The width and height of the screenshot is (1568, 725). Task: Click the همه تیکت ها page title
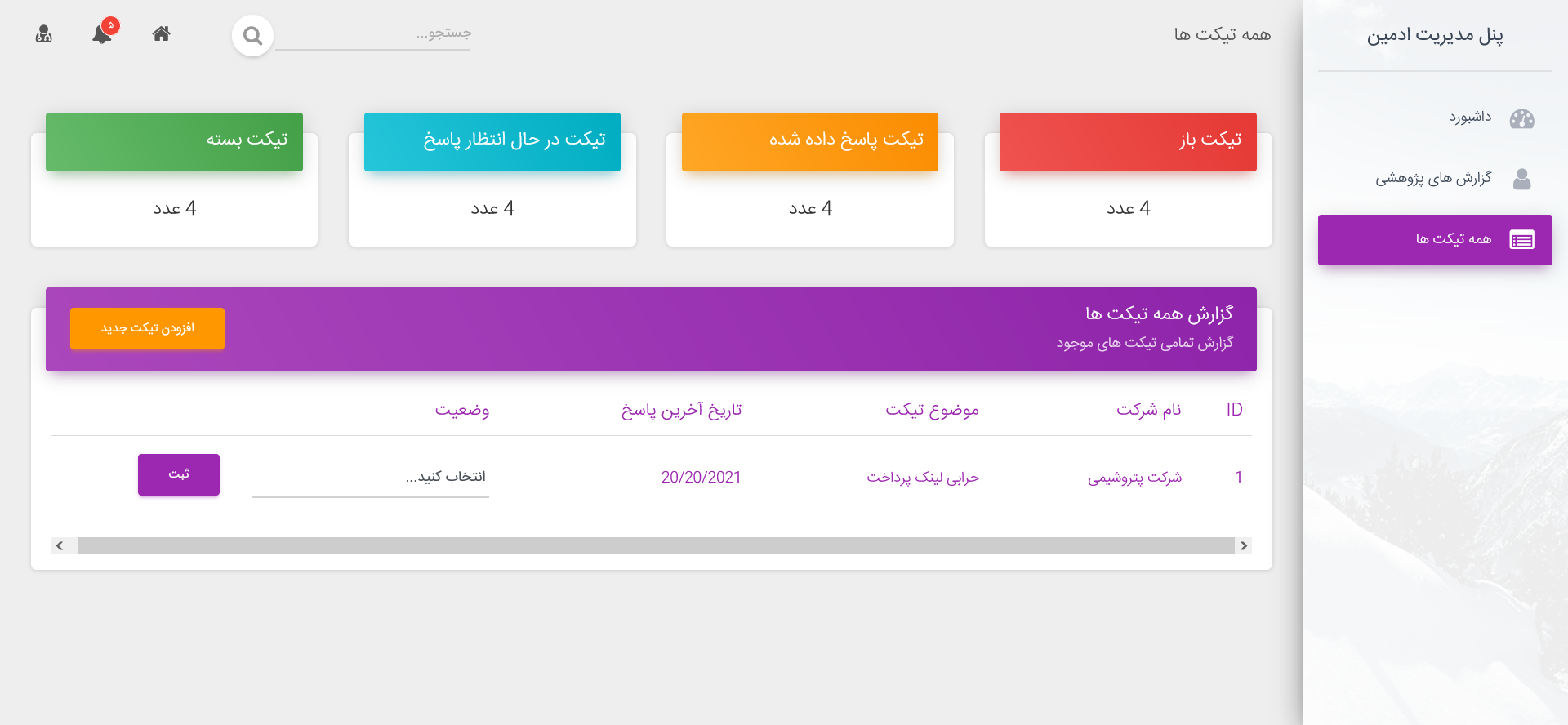1223,34
